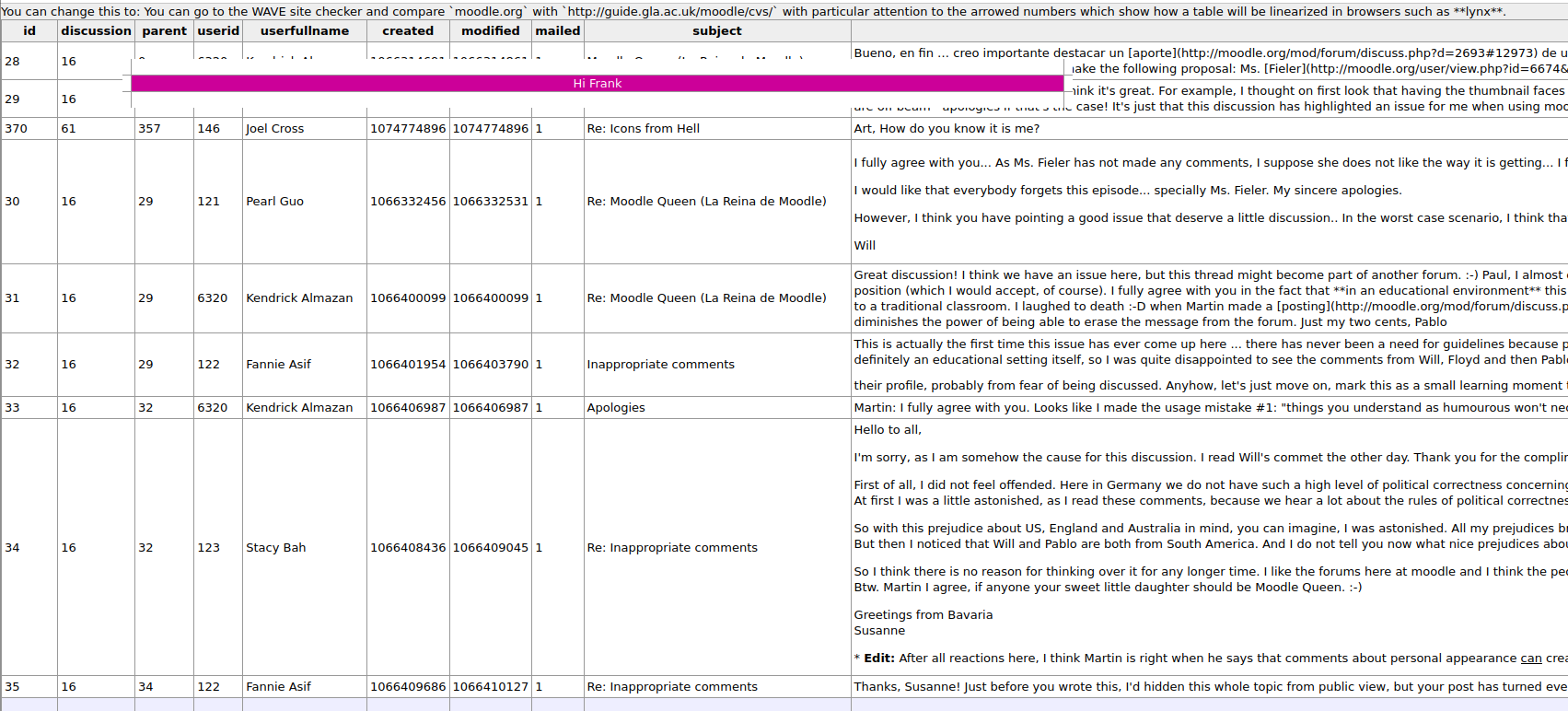Select the name 'Pearl Guo'
1568x711 pixels.
pyautogui.click(x=274, y=201)
